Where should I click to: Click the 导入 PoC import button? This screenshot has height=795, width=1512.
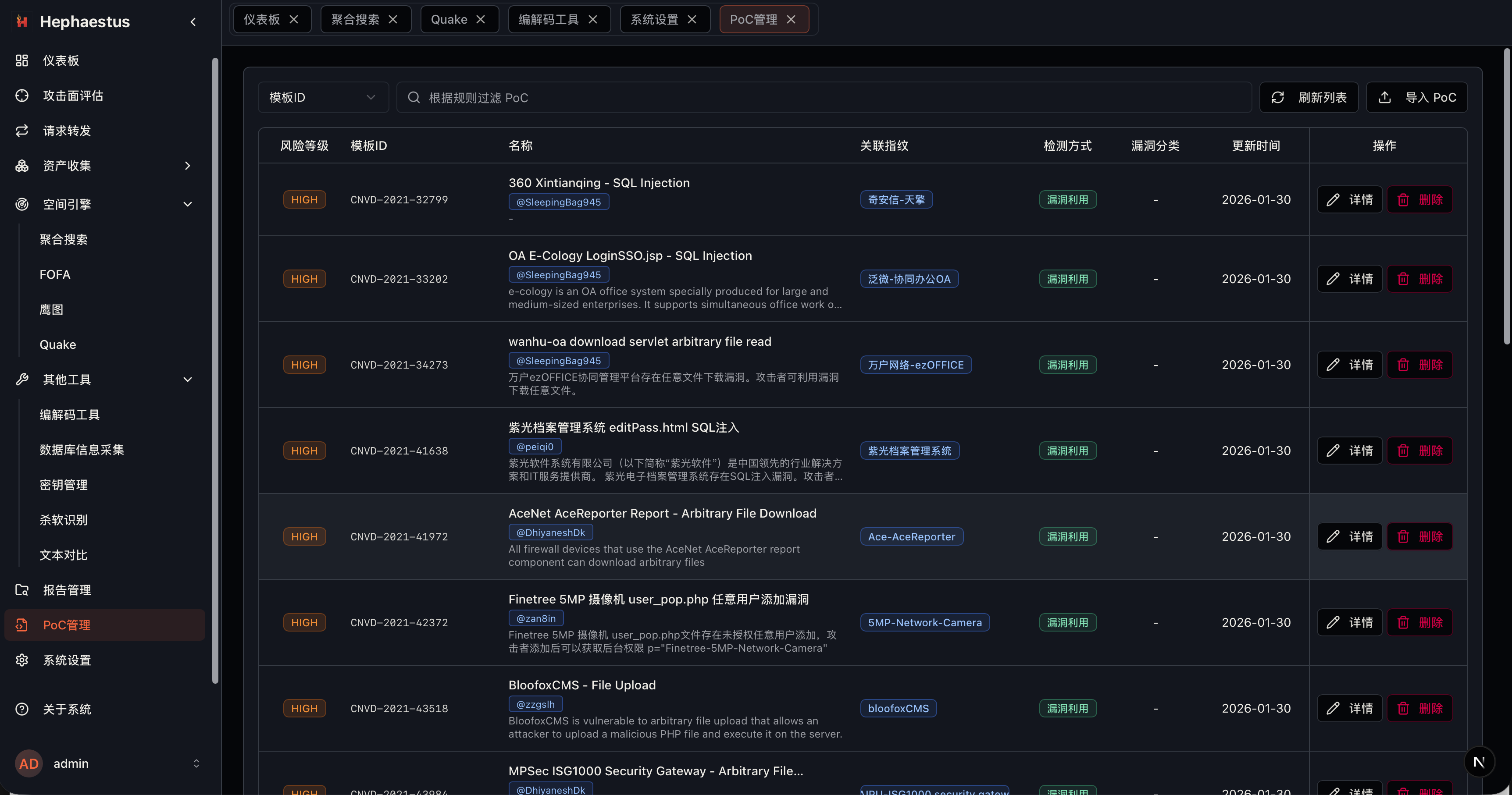tap(1416, 97)
